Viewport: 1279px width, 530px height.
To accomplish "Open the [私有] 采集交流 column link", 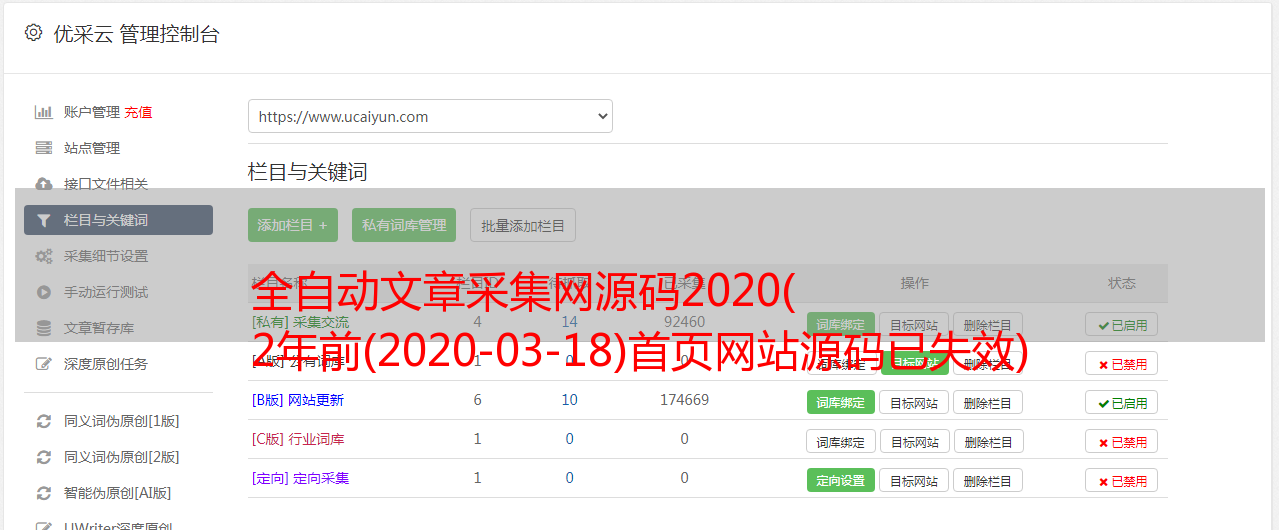I will 301,322.
